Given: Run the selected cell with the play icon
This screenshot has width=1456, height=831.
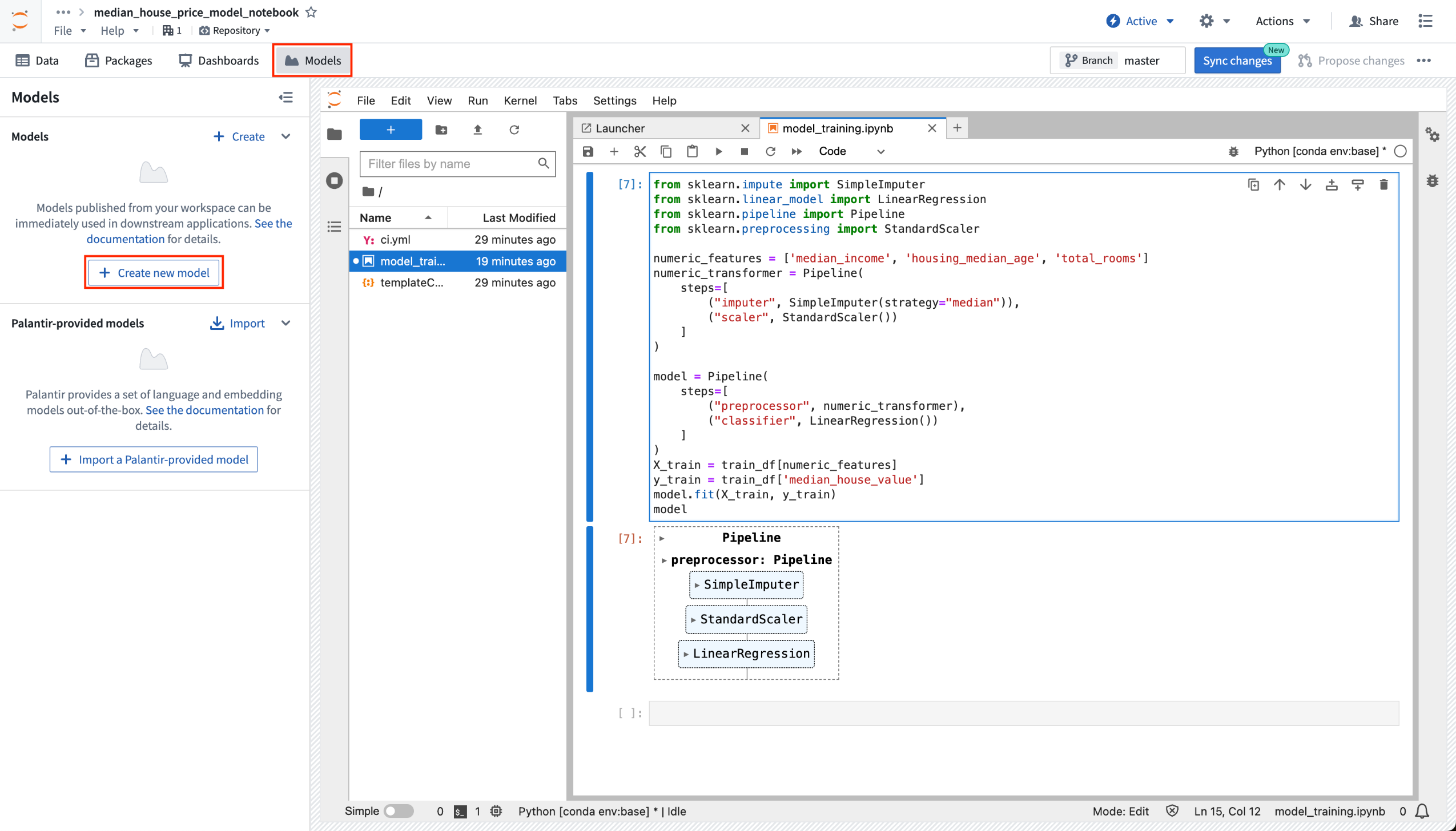Looking at the screenshot, I should pyautogui.click(x=718, y=151).
